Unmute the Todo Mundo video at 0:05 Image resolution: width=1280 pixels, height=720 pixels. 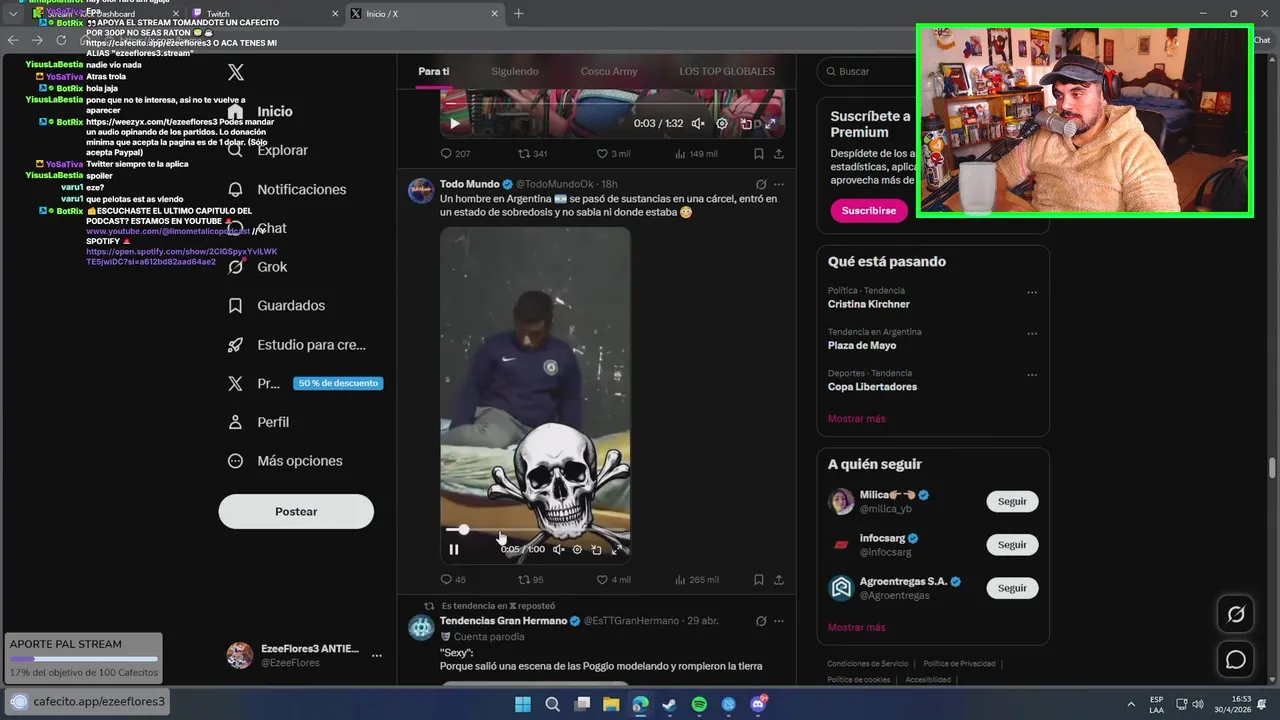(558, 549)
